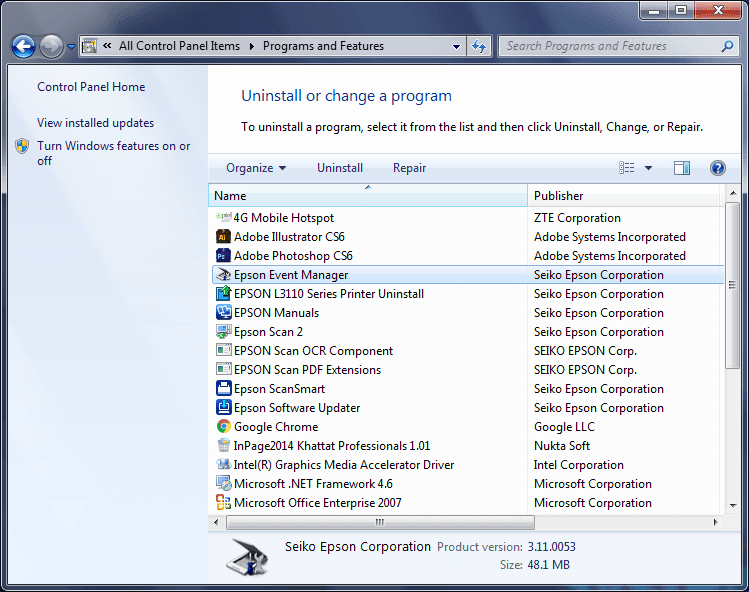Click the Epson Event Manager row icon

point(224,275)
